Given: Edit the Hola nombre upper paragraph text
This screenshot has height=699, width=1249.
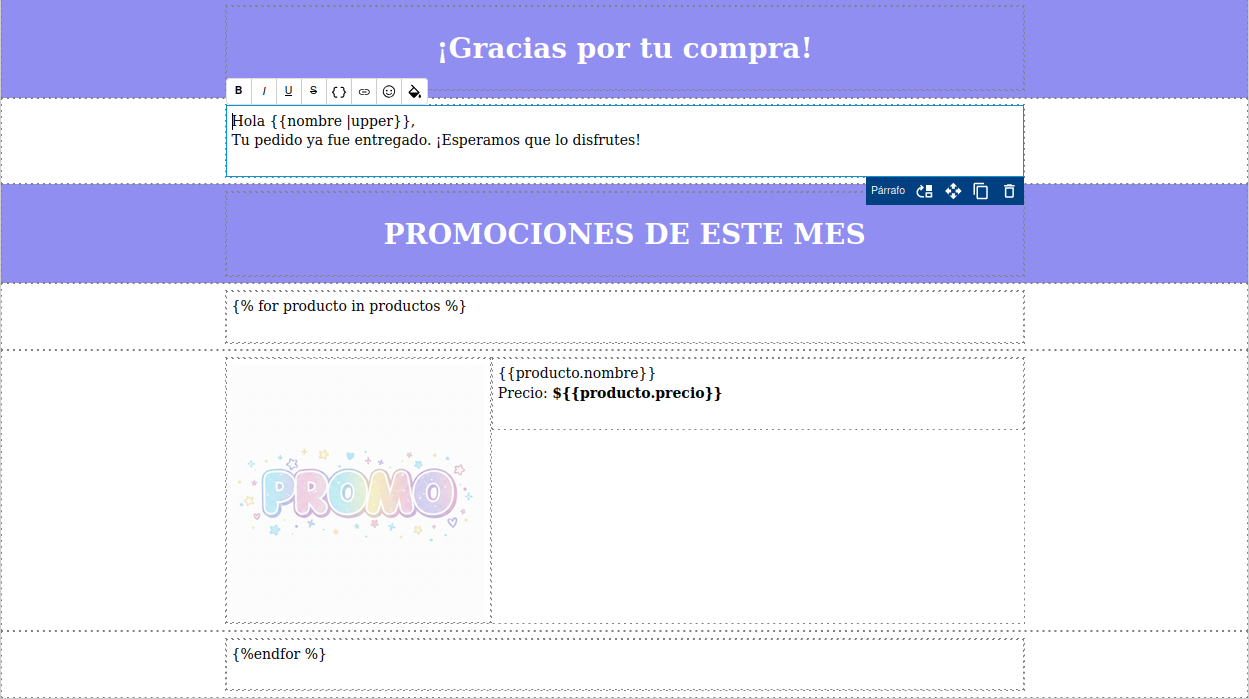Looking at the screenshot, I should [x=436, y=130].
